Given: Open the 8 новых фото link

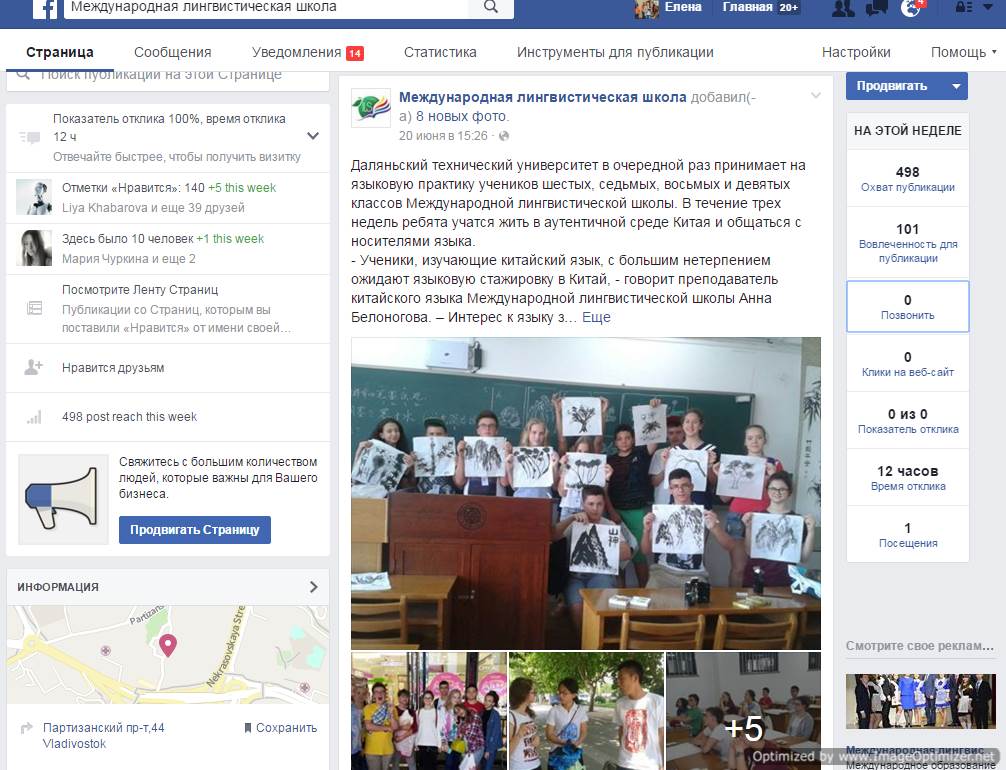Looking at the screenshot, I should pyautogui.click(x=462, y=117).
